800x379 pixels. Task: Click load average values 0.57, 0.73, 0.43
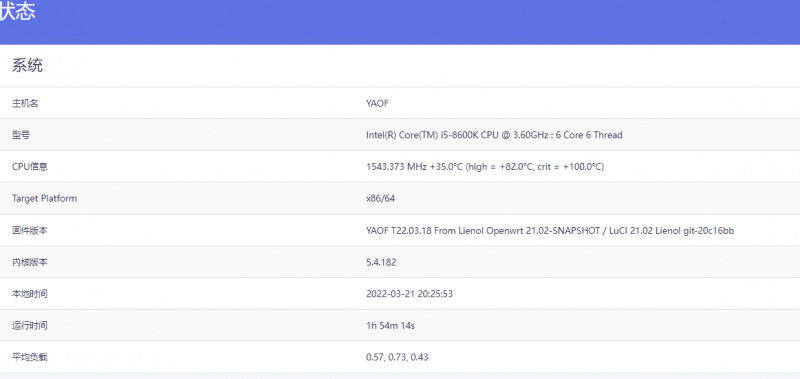tap(397, 357)
